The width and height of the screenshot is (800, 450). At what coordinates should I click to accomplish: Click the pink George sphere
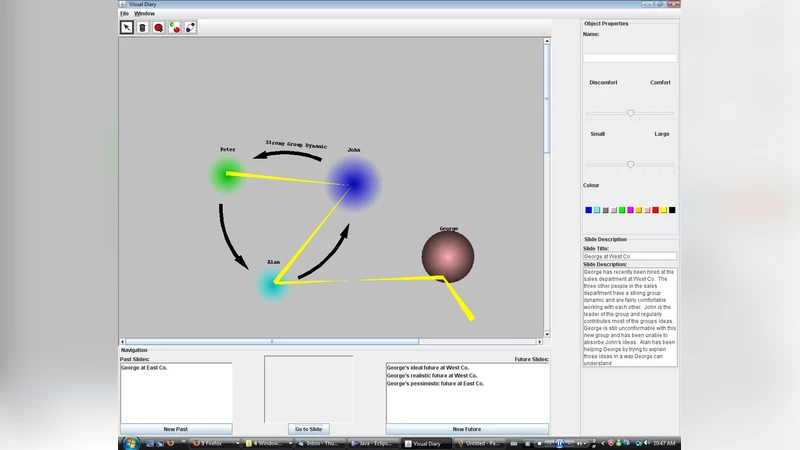448,257
